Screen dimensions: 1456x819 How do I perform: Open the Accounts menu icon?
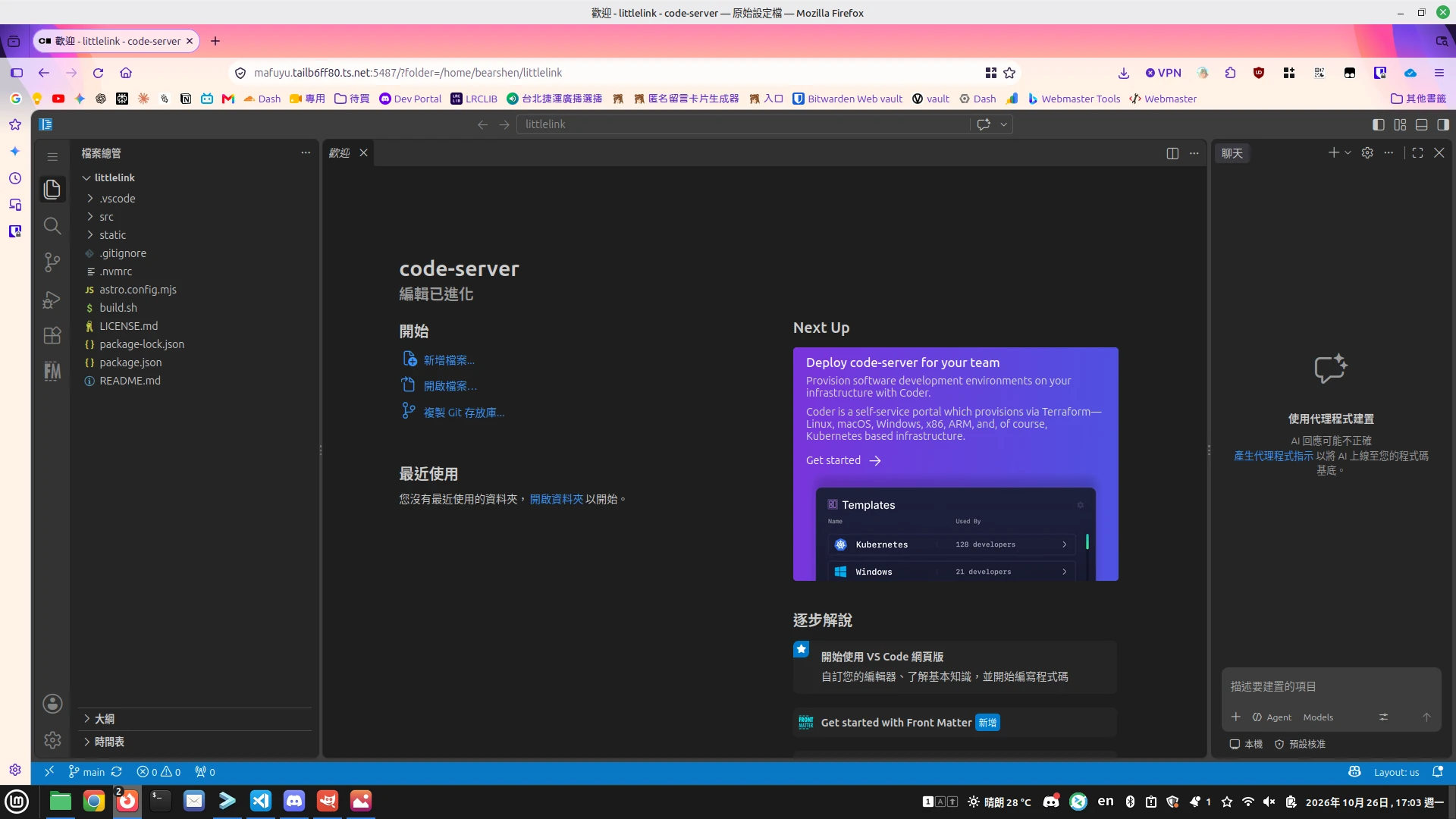pyautogui.click(x=52, y=704)
